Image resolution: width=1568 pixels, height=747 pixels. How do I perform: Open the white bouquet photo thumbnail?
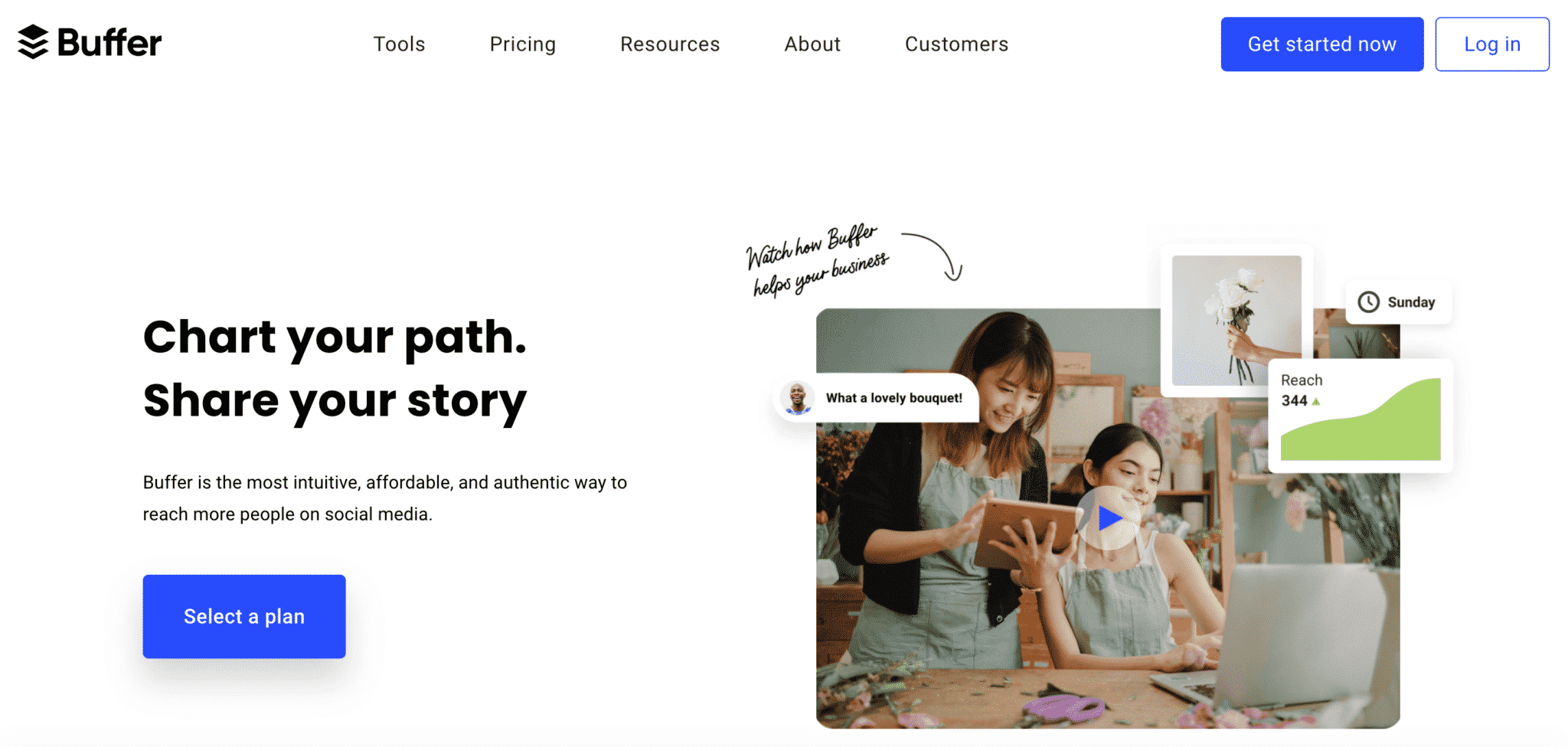point(1236,320)
